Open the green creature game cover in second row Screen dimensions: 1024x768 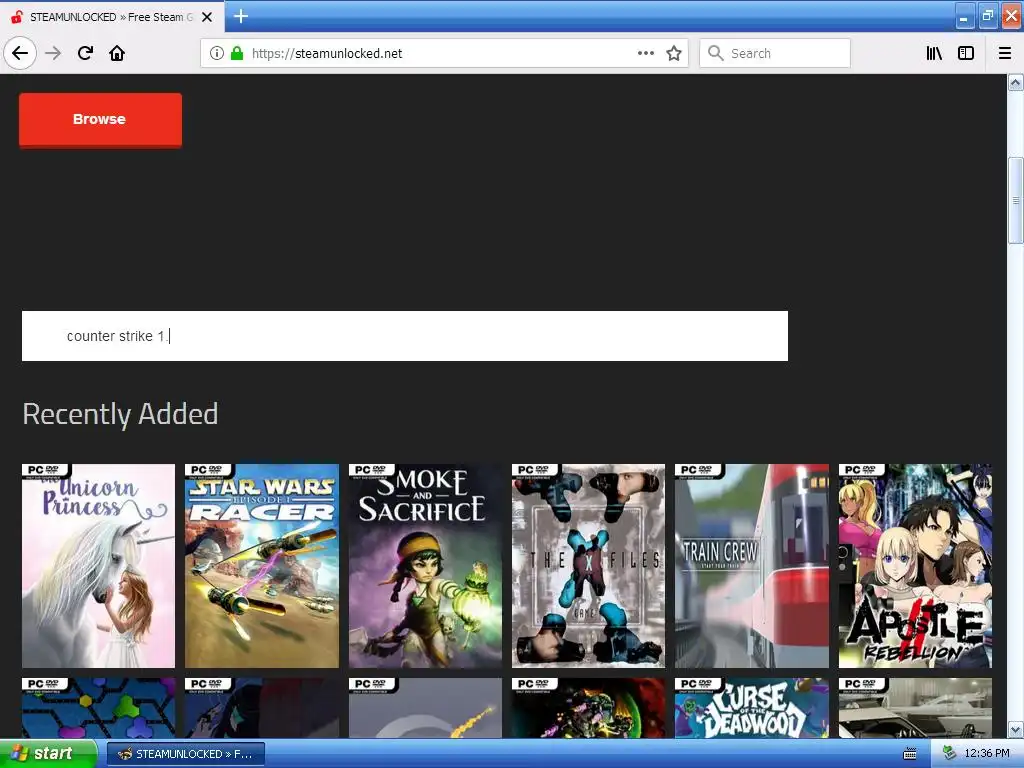pos(588,708)
